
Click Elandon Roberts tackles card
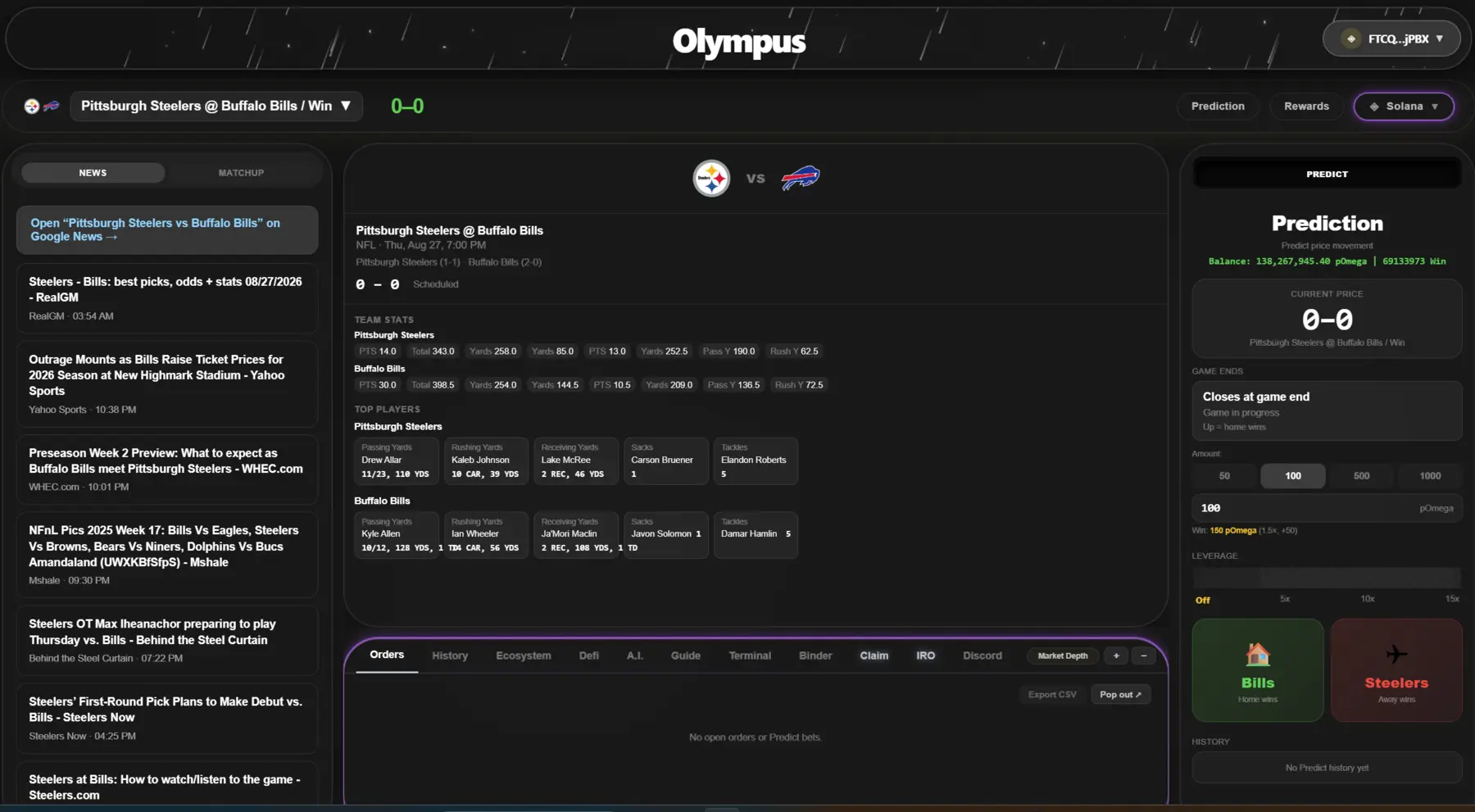click(x=756, y=460)
